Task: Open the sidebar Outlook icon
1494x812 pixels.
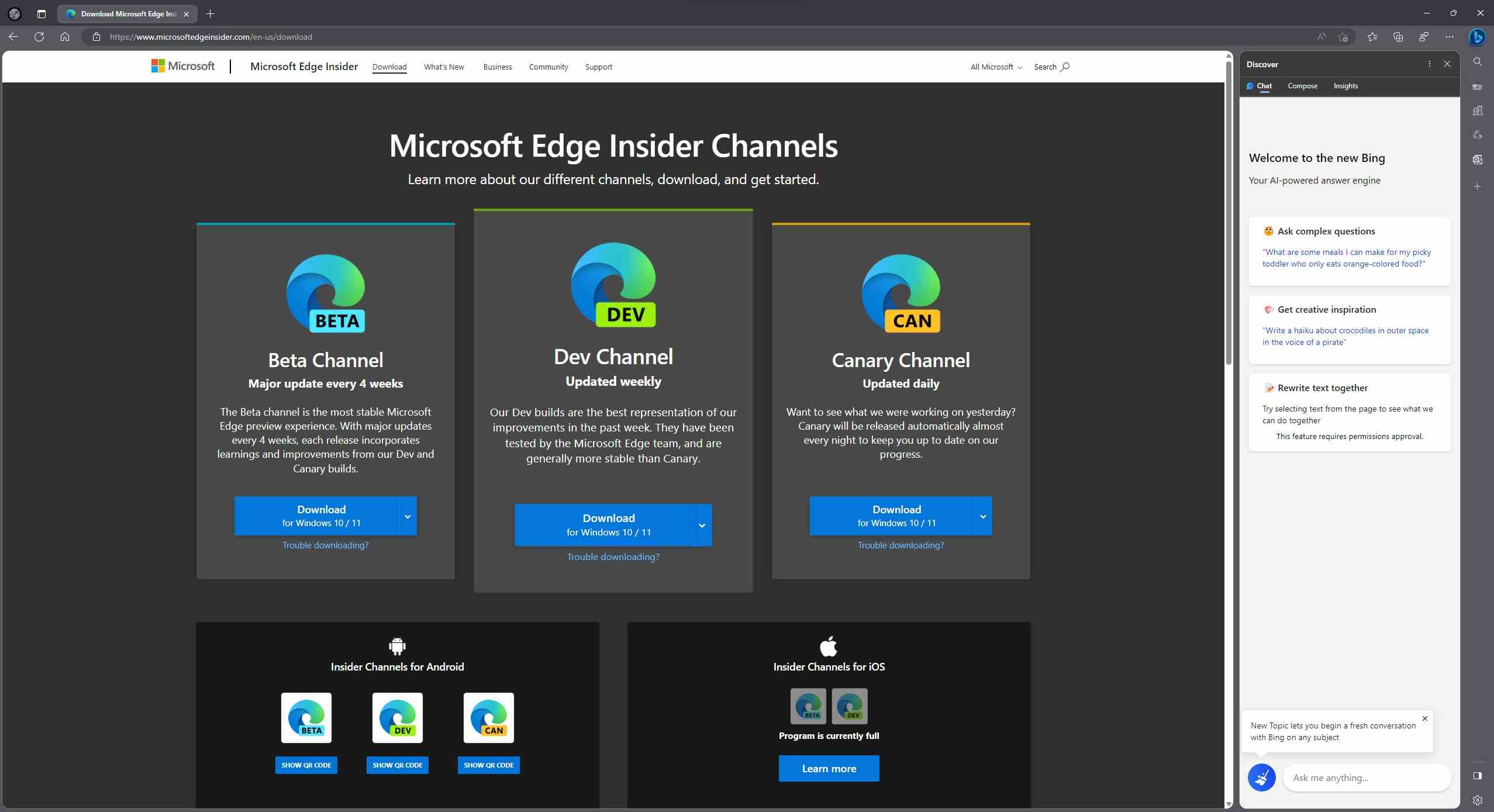Action: pos(1478,160)
